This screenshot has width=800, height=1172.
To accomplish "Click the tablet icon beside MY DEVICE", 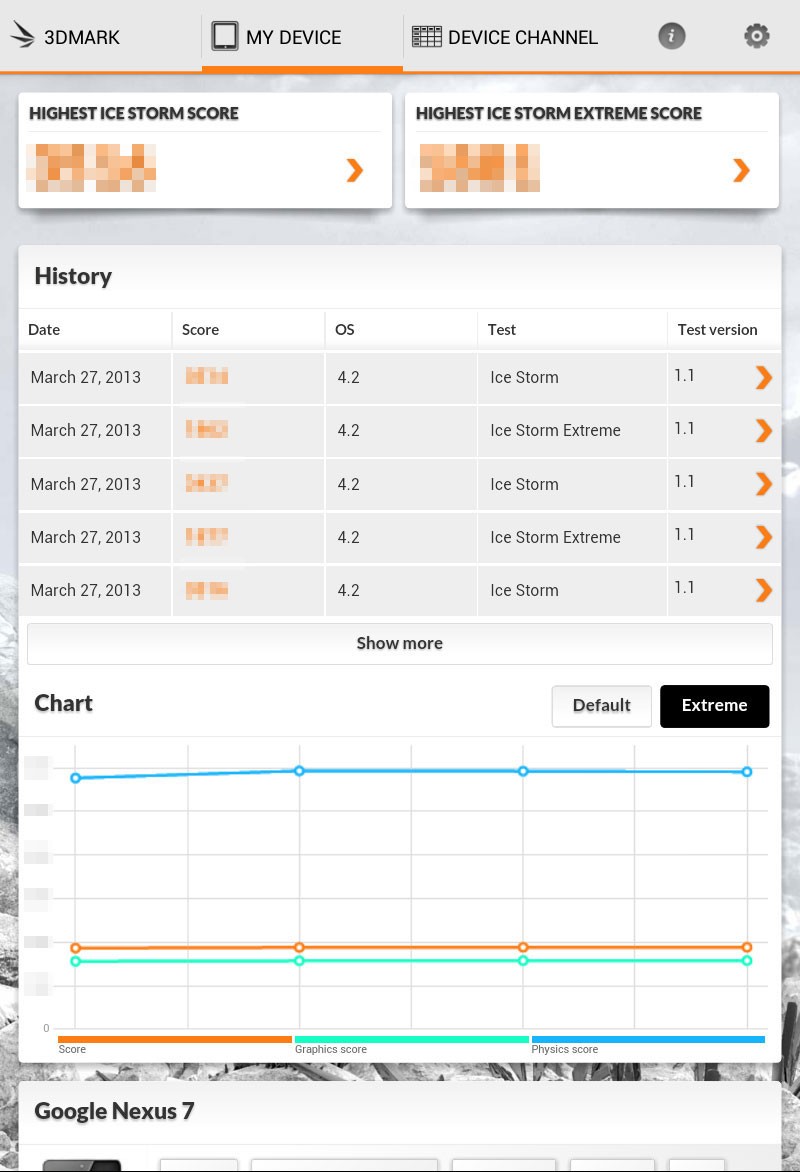I will pyautogui.click(x=224, y=36).
